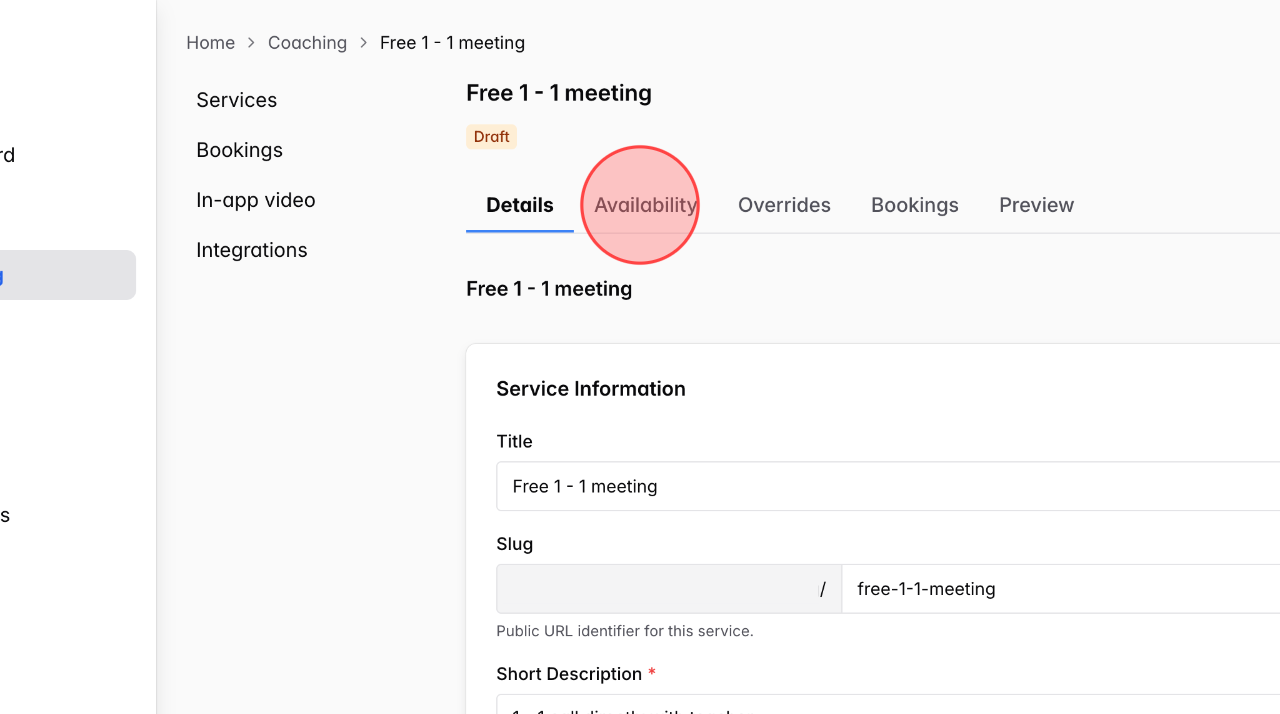Open the Bookings tab next to Overrides

click(915, 205)
